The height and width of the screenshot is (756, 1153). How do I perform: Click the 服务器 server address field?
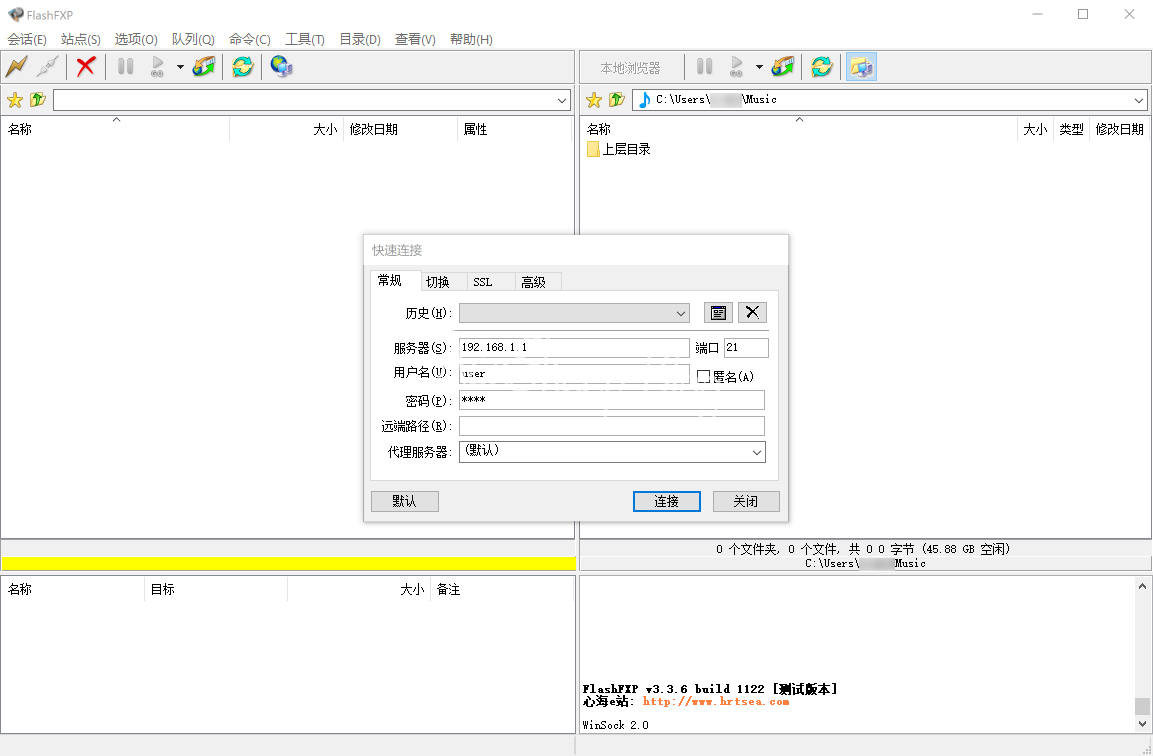tap(574, 348)
